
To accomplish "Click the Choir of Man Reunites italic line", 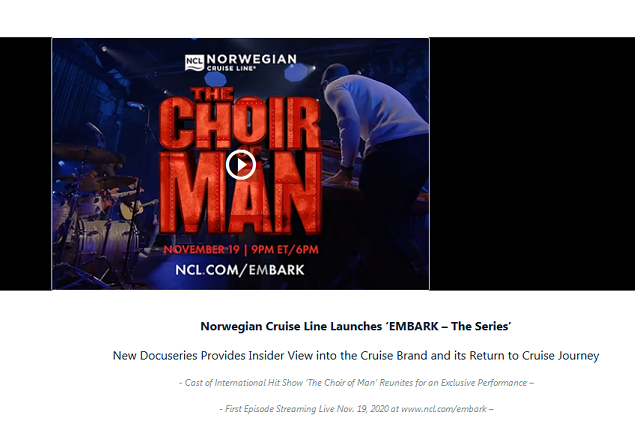I will [x=356, y=383].
